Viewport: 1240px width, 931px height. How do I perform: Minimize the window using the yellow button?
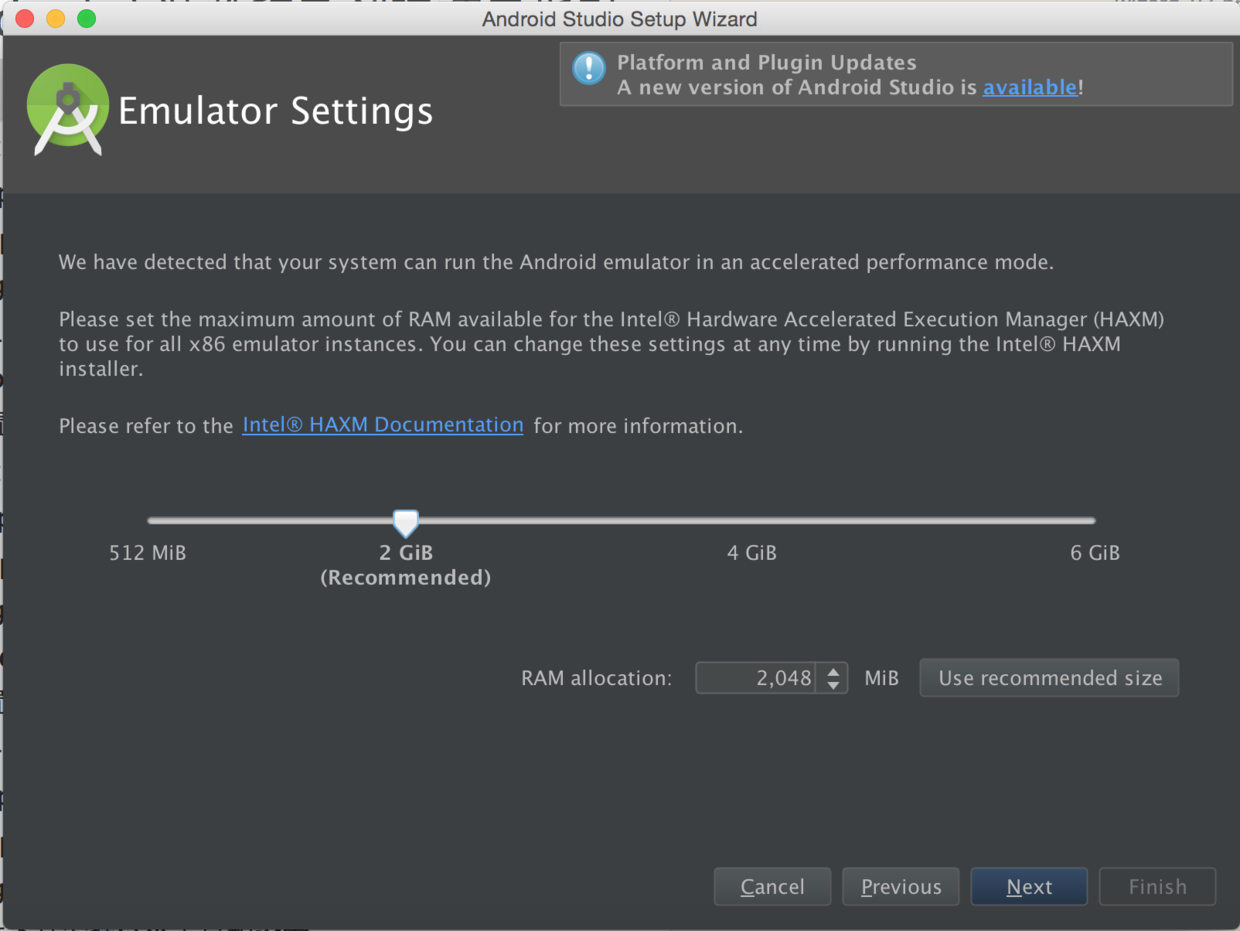56,18
